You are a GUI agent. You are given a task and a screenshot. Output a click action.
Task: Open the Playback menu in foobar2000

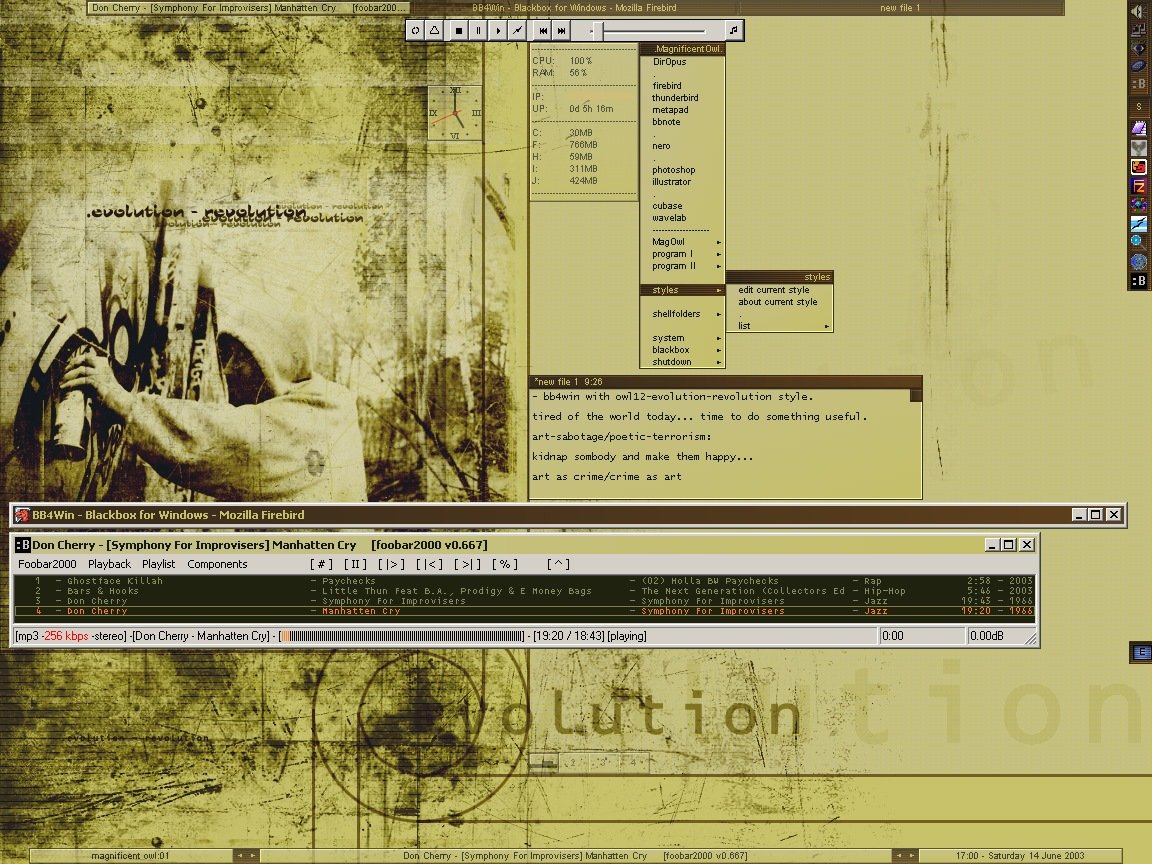(109, 564)
